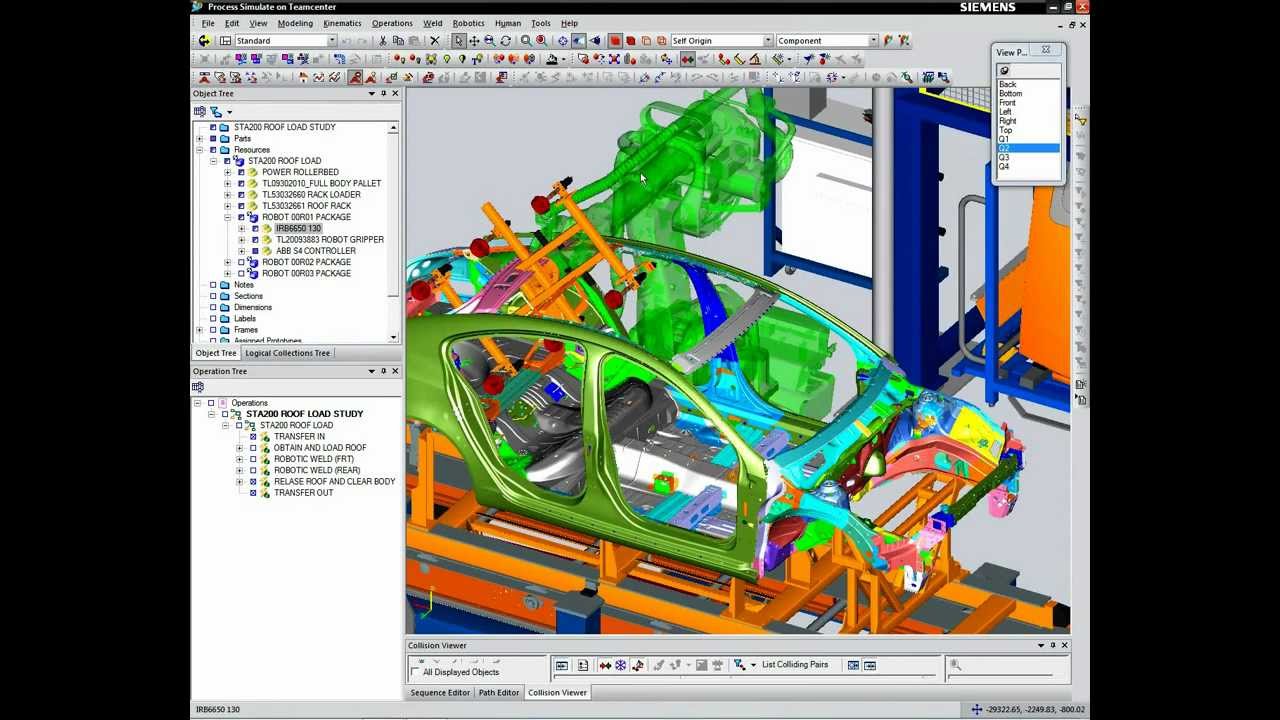Open the Self Origin dropdown
The height and width of the screenshot is (720, 1280).
pos(768,41)
